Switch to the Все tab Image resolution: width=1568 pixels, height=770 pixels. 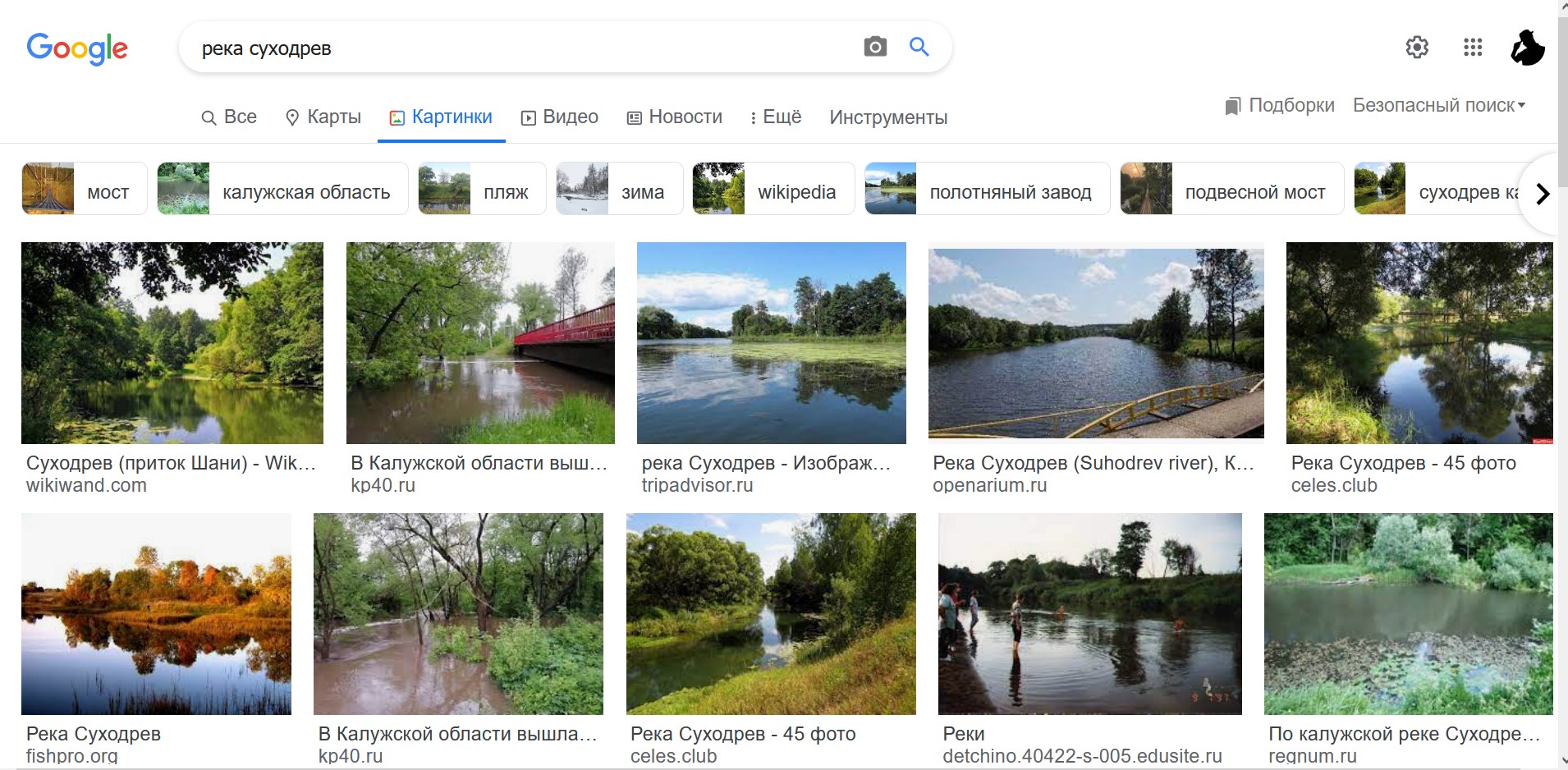click(229, 117)
